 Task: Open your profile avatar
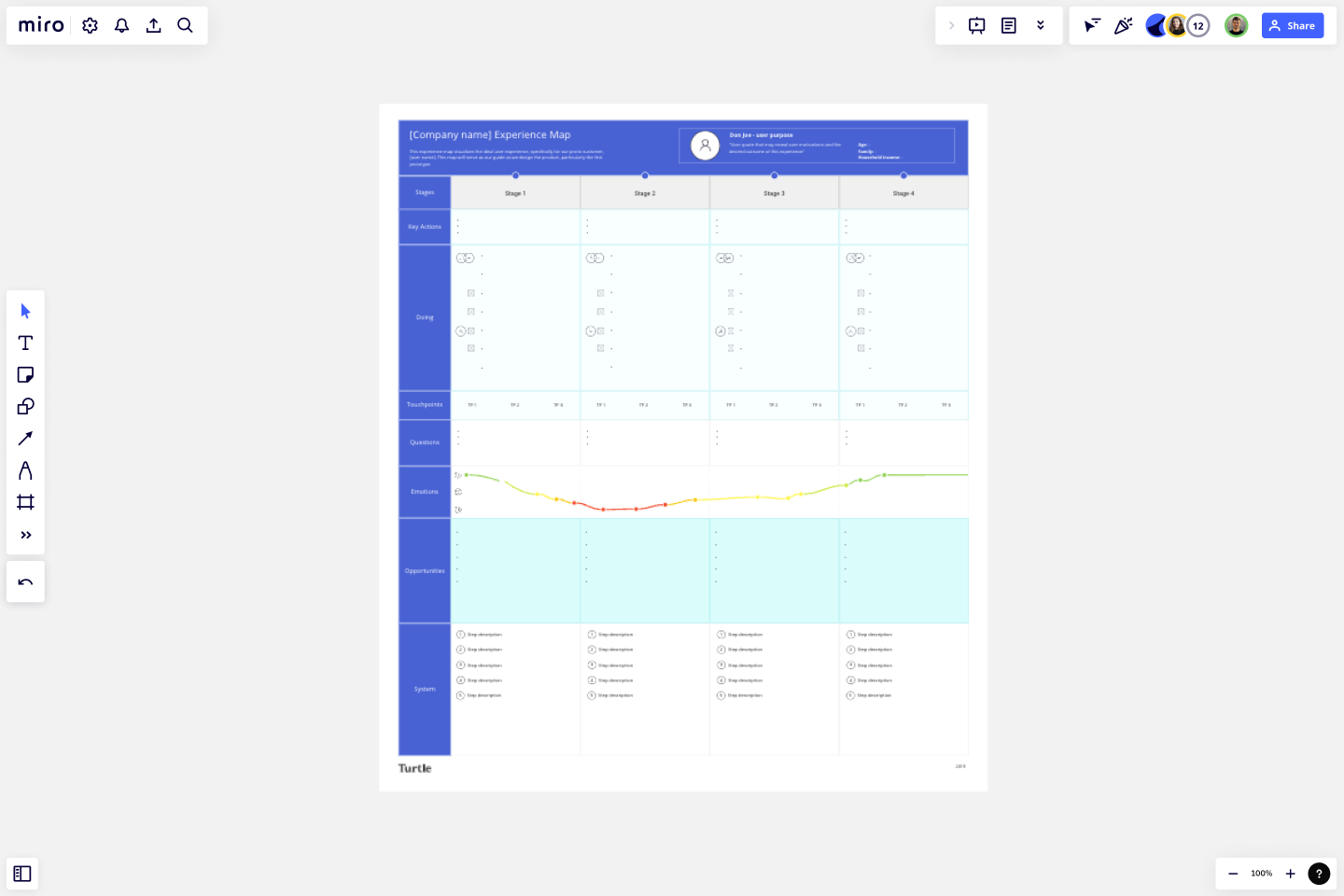click(1236, 25)
